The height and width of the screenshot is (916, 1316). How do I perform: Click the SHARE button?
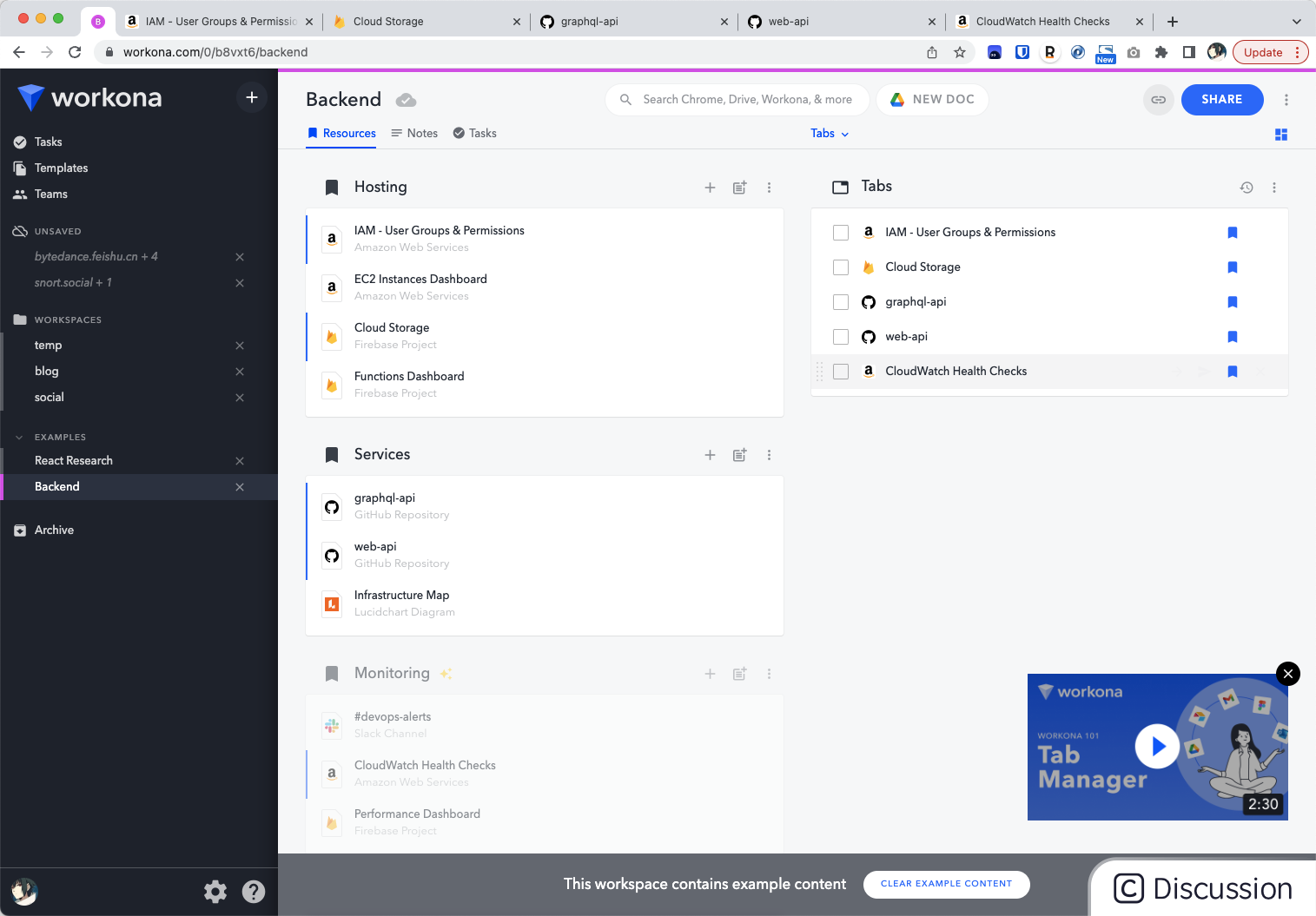point(1222,100)
